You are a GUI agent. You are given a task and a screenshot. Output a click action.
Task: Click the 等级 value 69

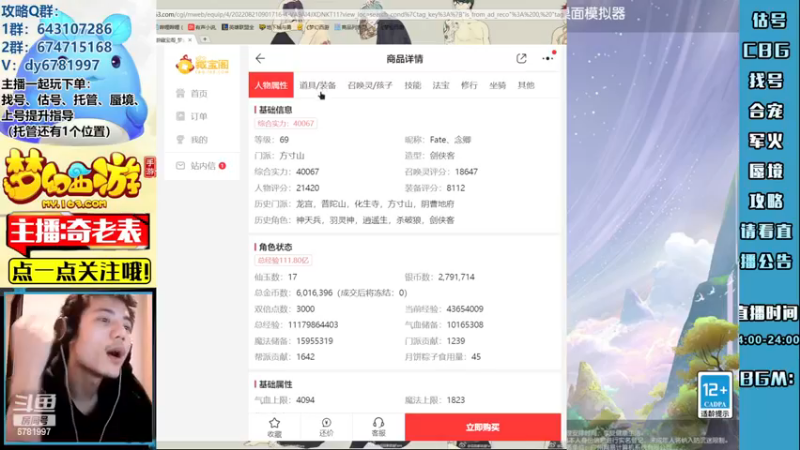[x=284, y=139]
